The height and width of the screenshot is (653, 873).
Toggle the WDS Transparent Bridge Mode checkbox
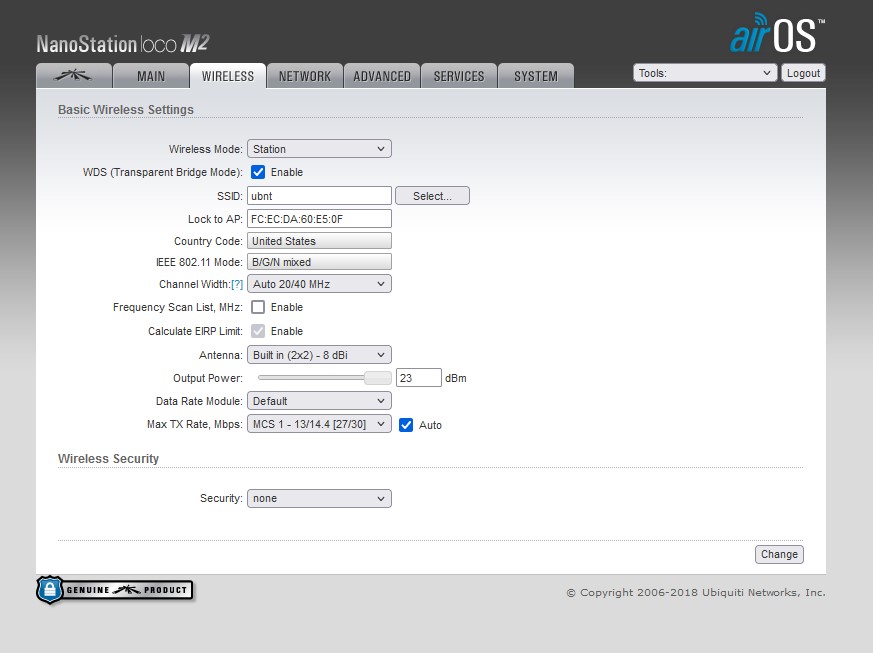click(x=258, y=172)
